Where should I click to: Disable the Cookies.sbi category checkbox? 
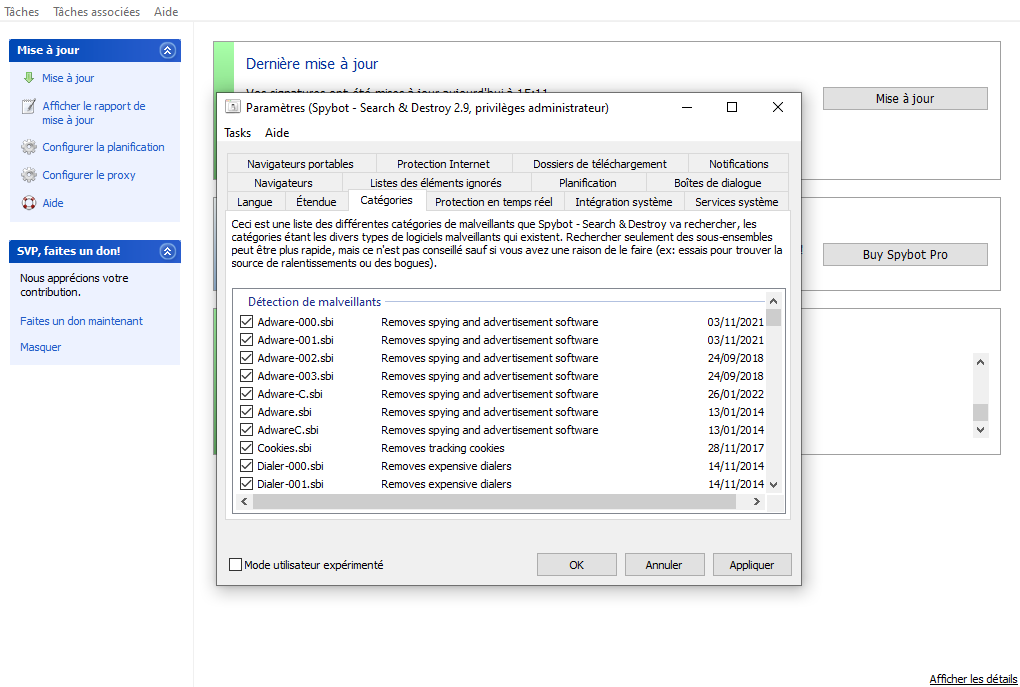(247, 448)
